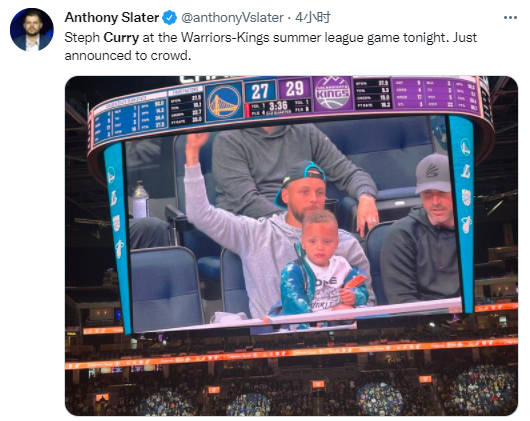Screen dimensions: 530x421
Task: Click the Sacramento Kings logo on scoreboard
Action: [332, 93]
